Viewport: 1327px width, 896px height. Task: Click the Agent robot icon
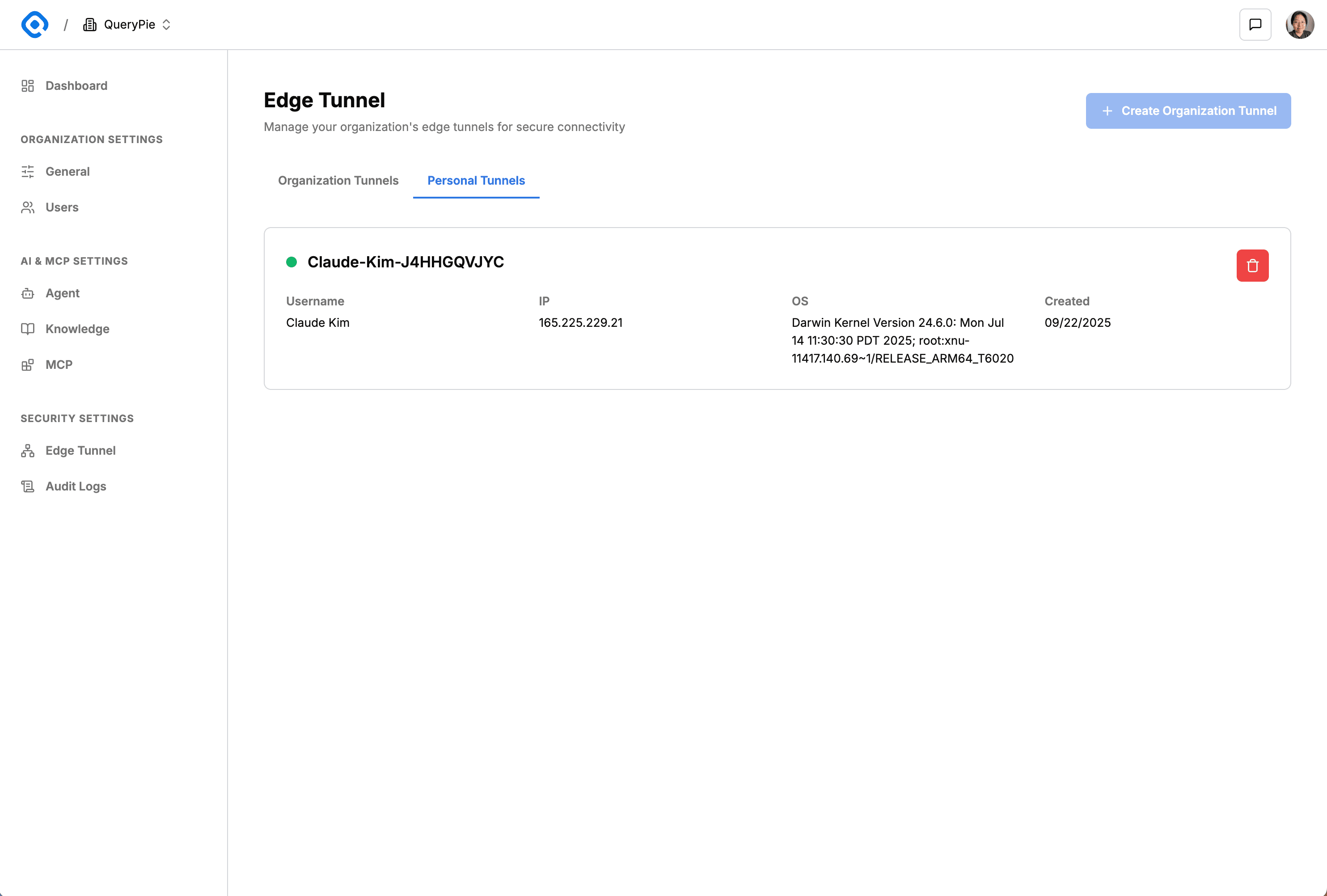coord(27,293)
